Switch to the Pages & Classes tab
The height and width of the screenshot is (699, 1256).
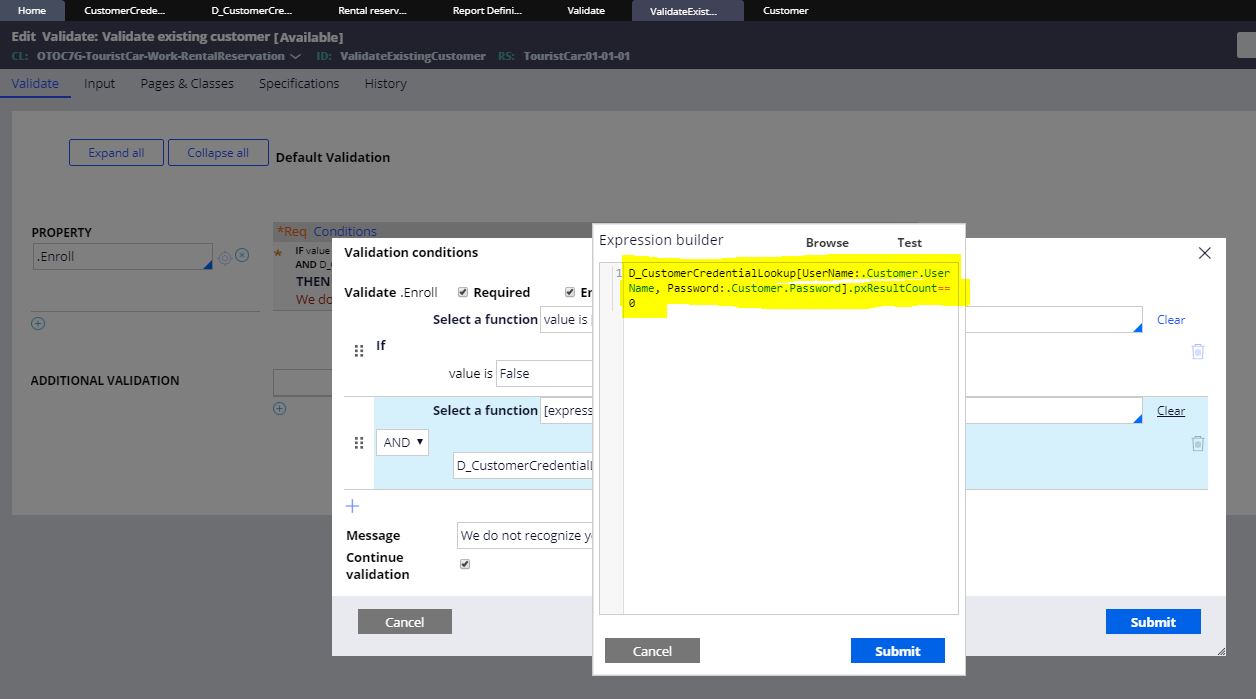coord(187,83)
